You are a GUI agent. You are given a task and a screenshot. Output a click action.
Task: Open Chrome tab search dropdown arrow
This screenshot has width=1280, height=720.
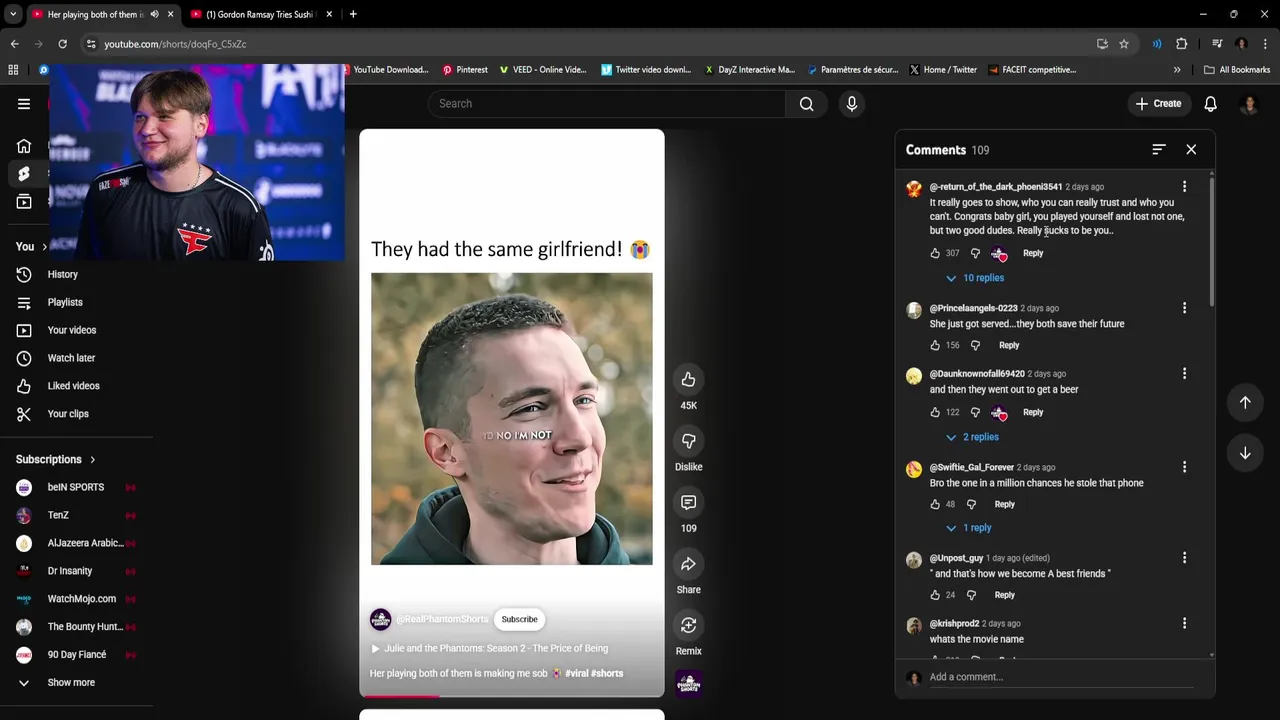(13, 14)
